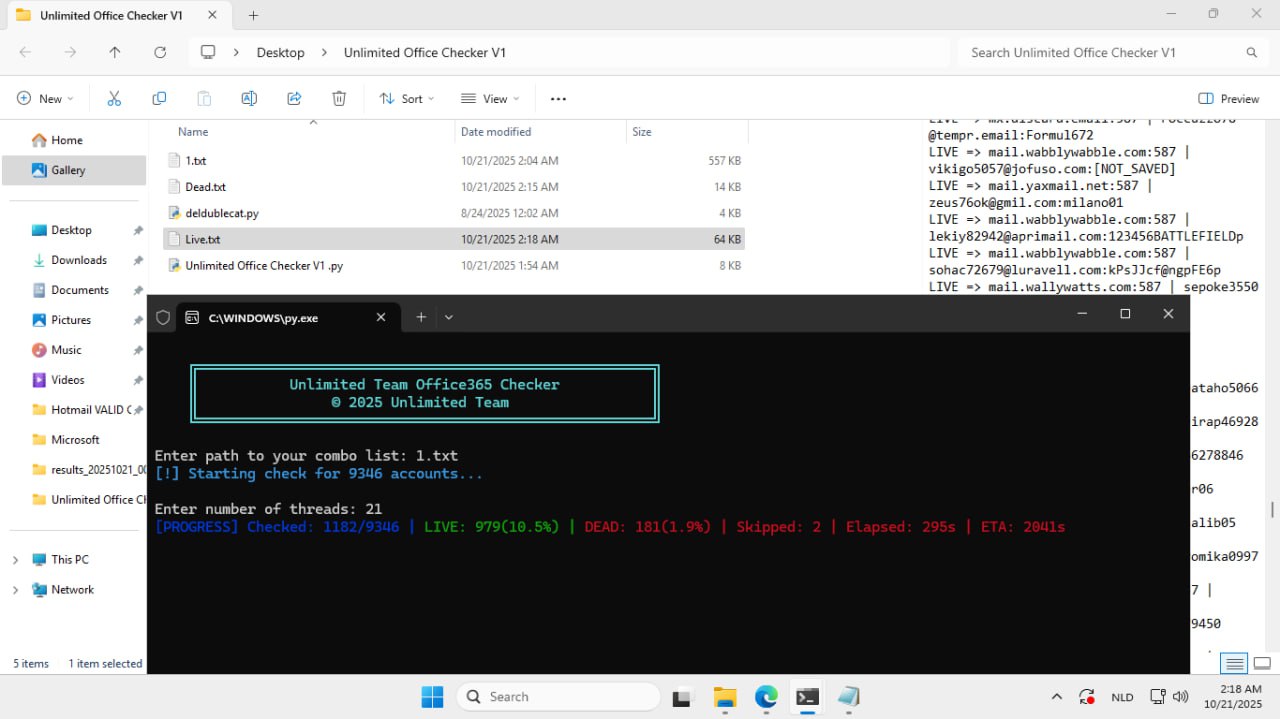This screenshot has height=719, width=1280.
Task: Click the Share icon in the toolbar
Action: tap(294, 98)
